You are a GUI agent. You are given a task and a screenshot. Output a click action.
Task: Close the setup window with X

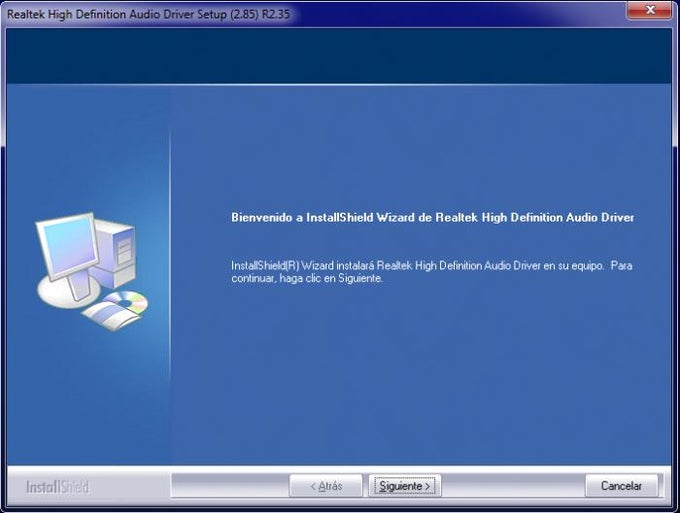649,10
